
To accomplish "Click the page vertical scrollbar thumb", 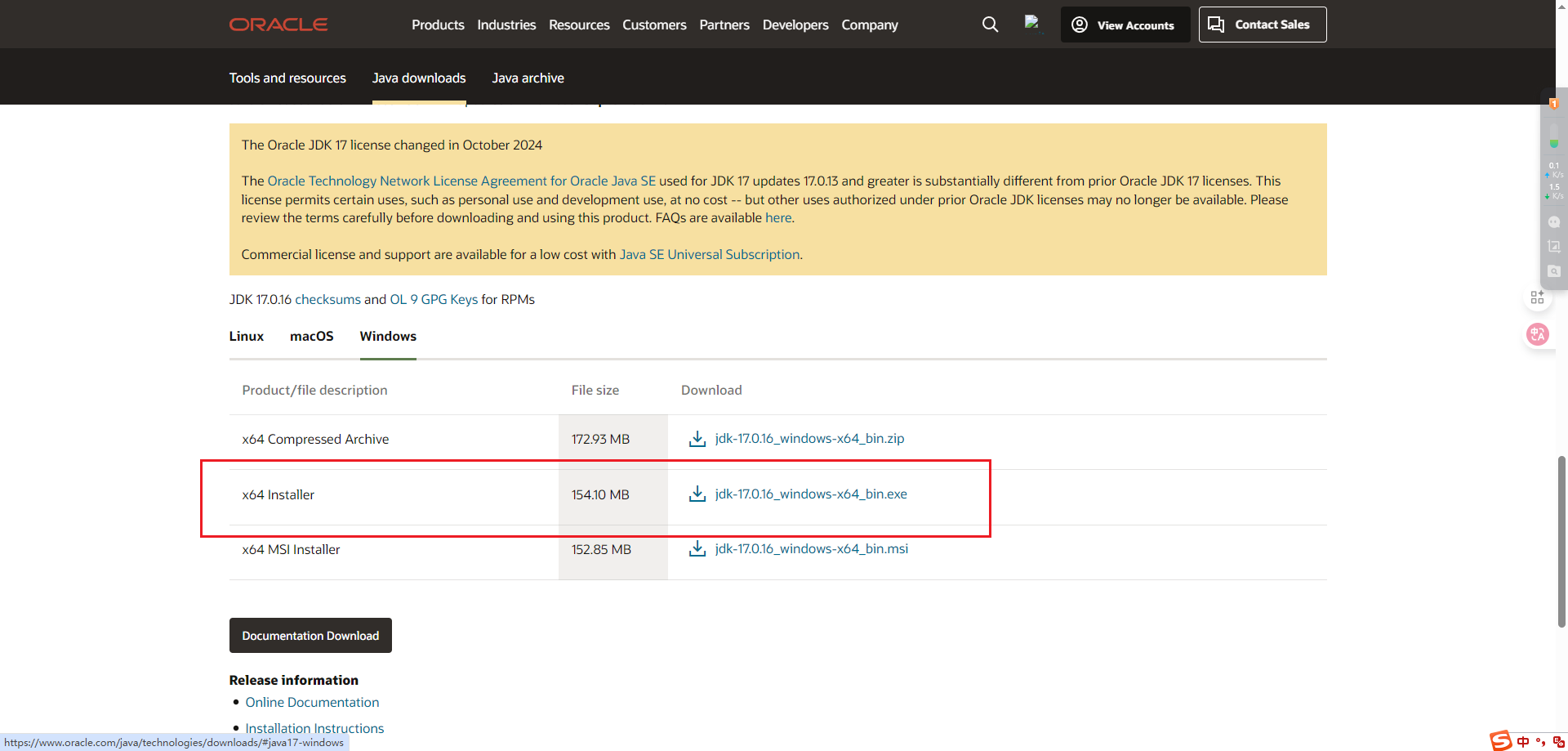I will (1561, 541).
